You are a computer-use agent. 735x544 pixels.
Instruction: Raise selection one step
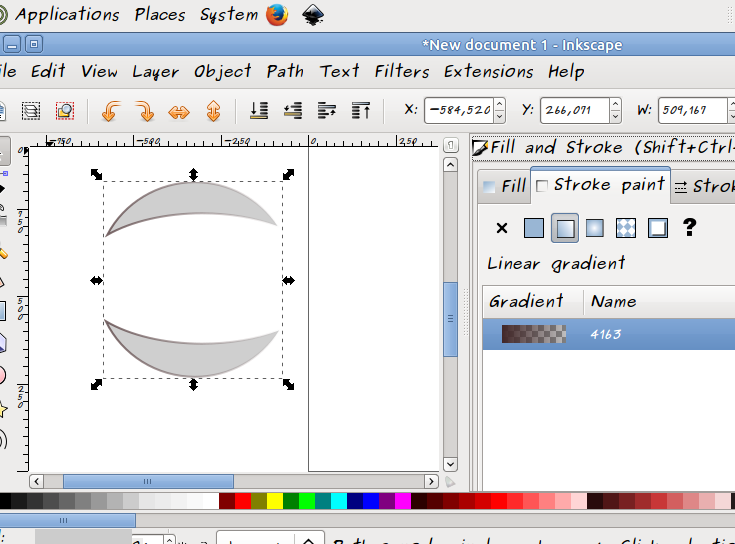(327, 111)
